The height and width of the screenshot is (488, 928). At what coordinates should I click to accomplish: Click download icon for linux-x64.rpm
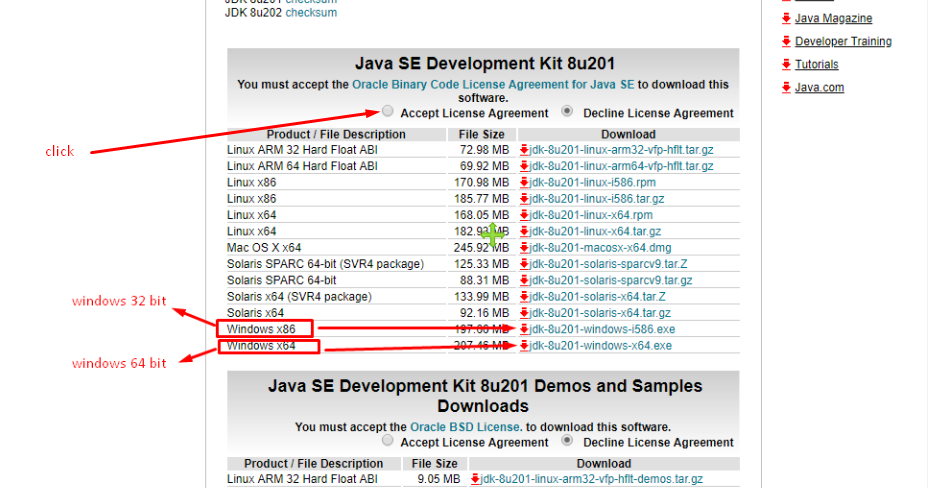click(x=524, y=215)
